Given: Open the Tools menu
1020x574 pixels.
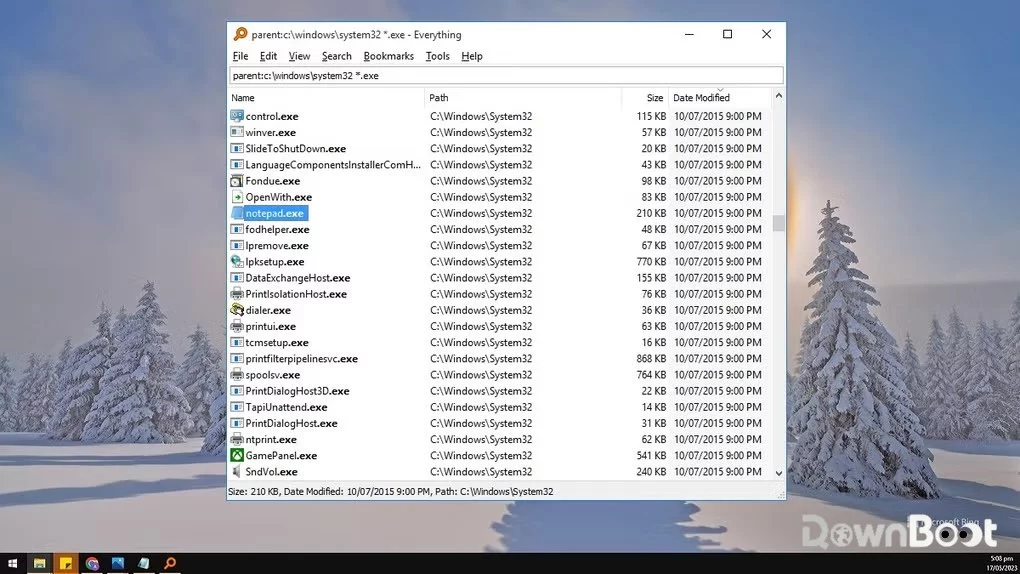Looking at the screenshot, I should (437, 56).
